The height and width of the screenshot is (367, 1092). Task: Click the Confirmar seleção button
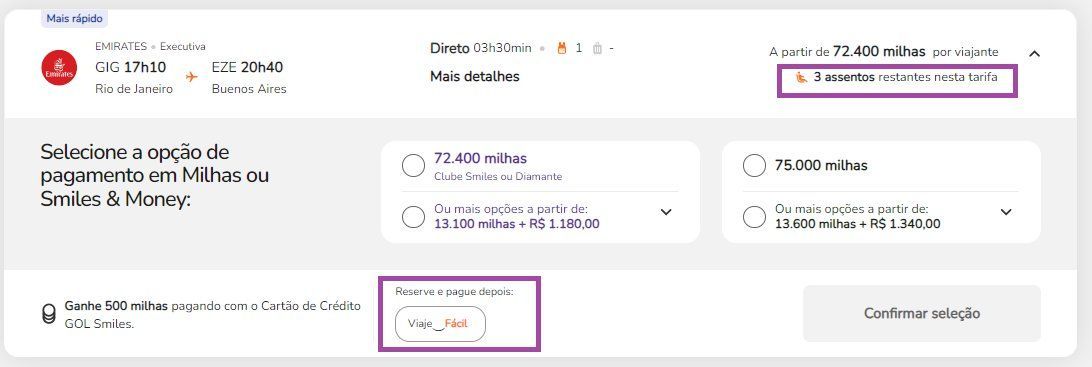point(921,313)
